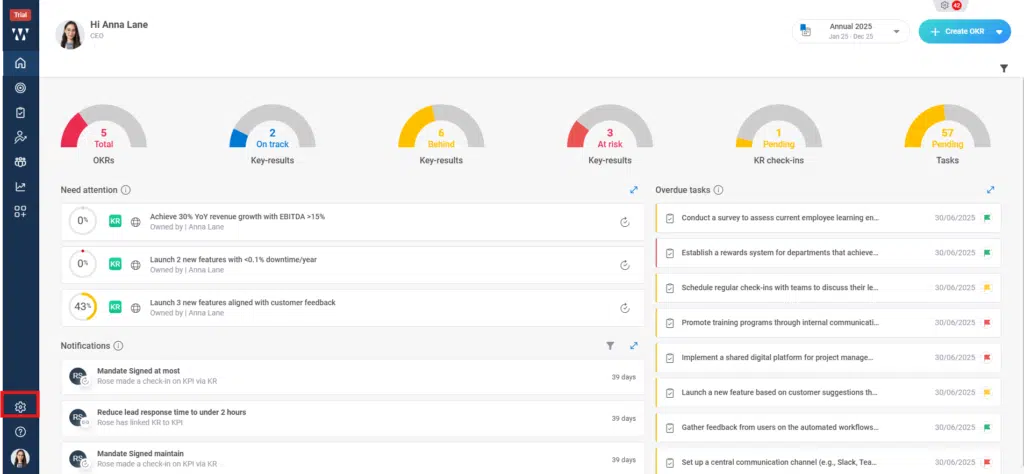Open the Teams icon in the sidebar
The image size is (1024, 474).
[x=20, y=162]
